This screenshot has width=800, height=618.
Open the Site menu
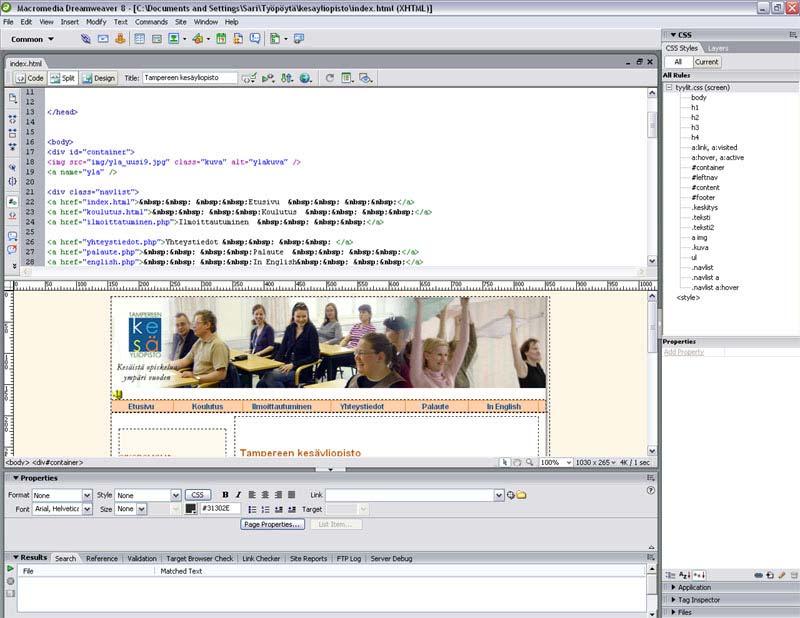click(181, 22)
